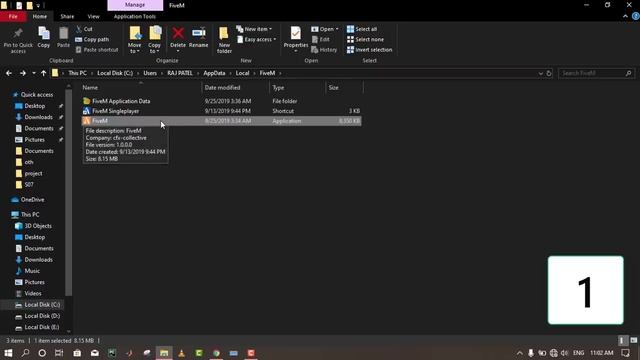Open the Easy access dropdown
This screenshot has height=360, width=640.
[257, 39]
